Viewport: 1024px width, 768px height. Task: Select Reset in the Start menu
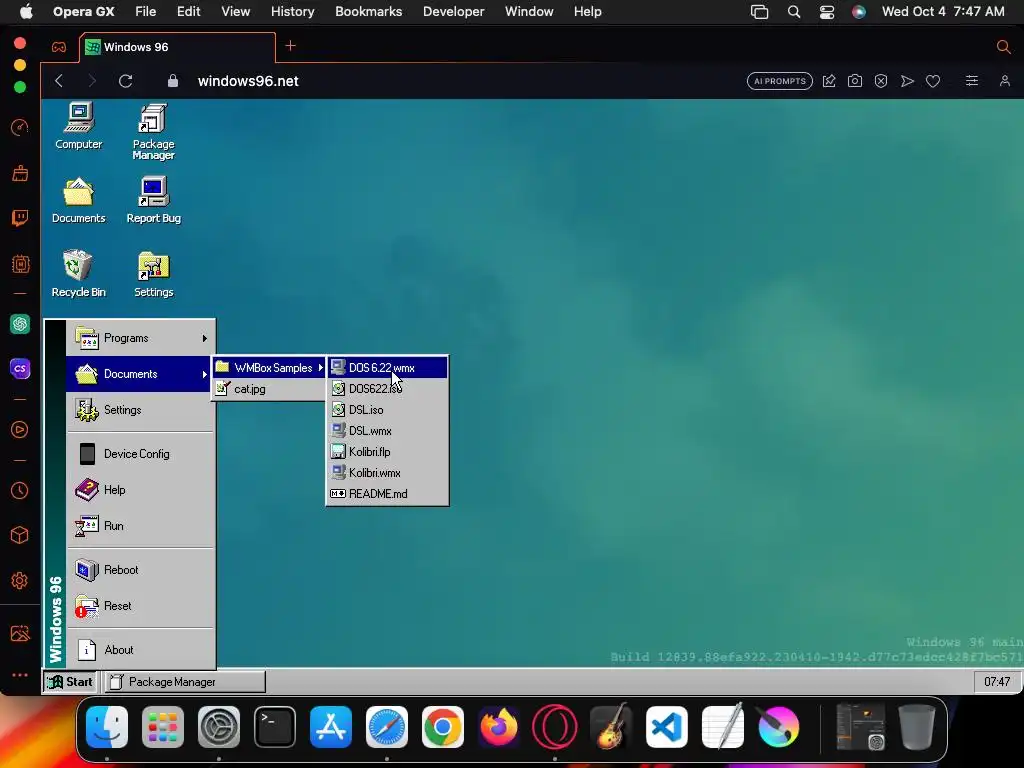140,606
